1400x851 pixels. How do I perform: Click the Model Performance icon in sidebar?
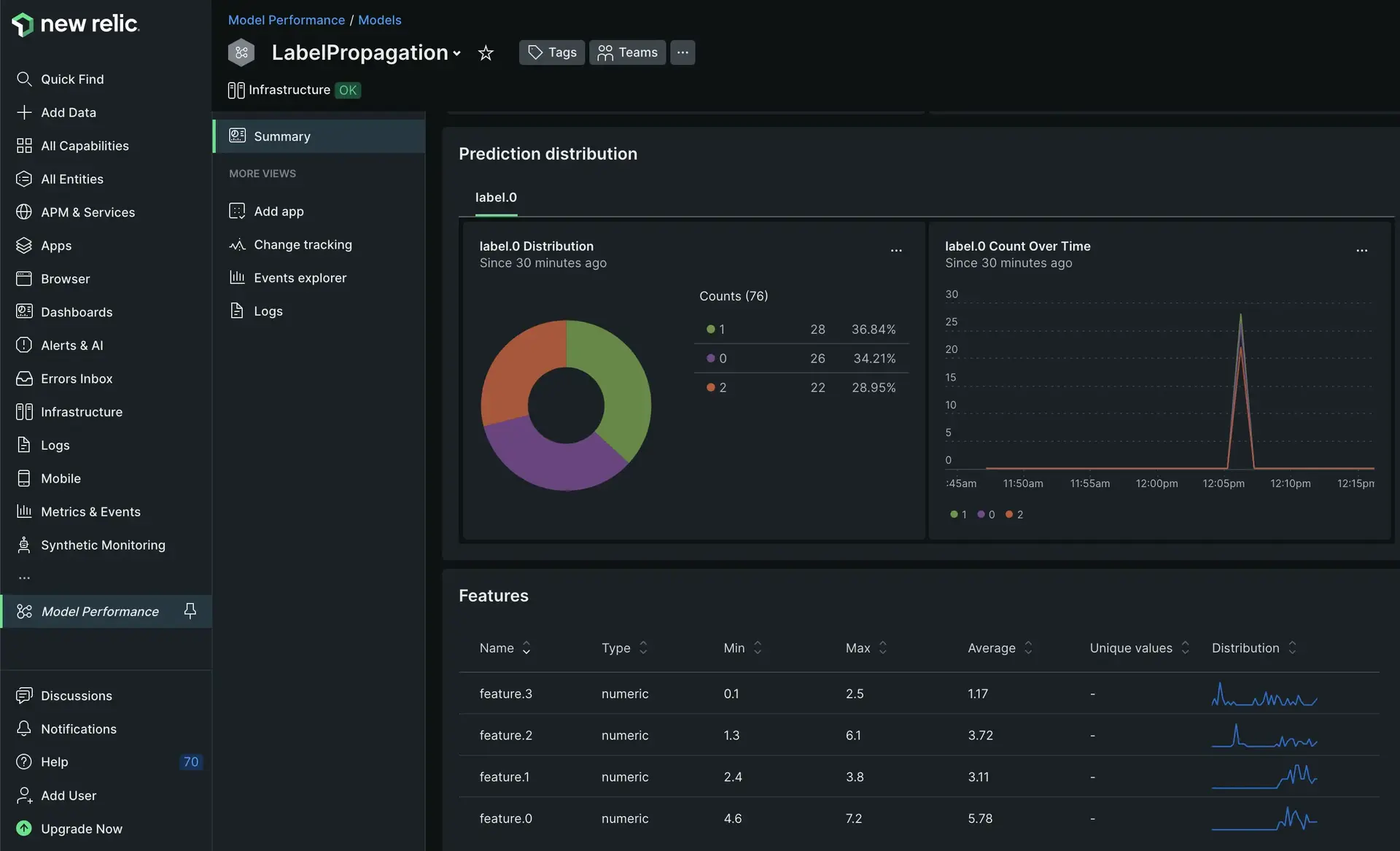coord(22,611)
